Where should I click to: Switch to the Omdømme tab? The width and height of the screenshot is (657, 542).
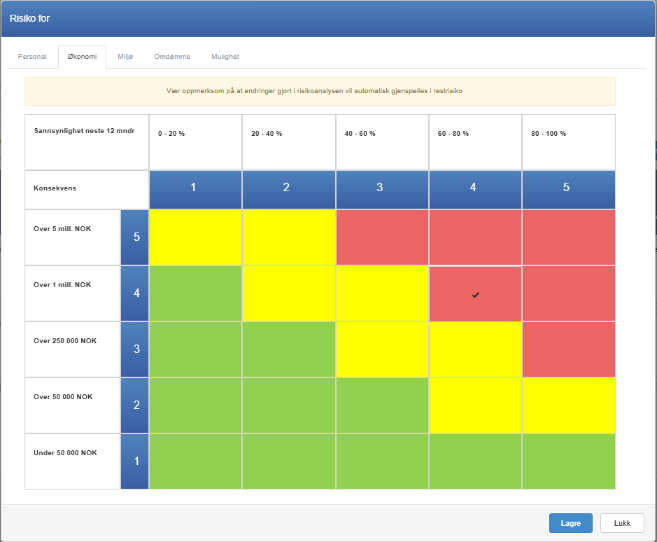[x=172, y=57]
